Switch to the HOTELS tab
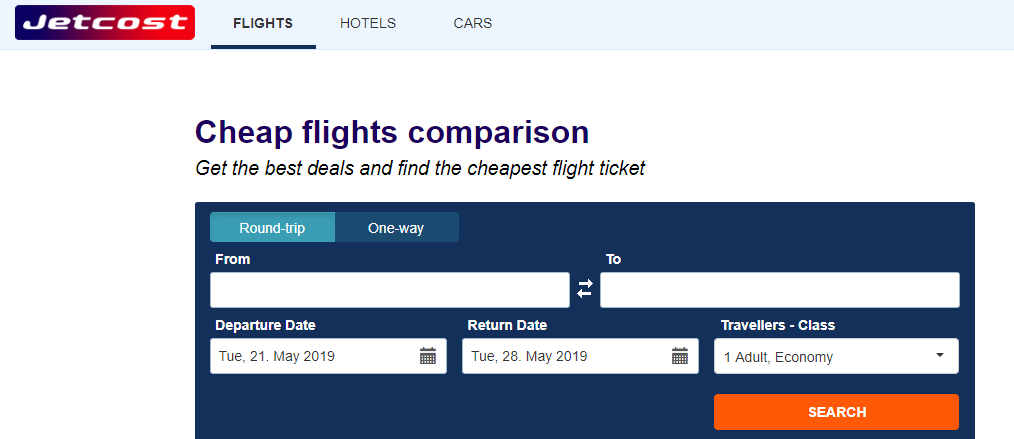The image size is (1014, 439). point(368,23)
